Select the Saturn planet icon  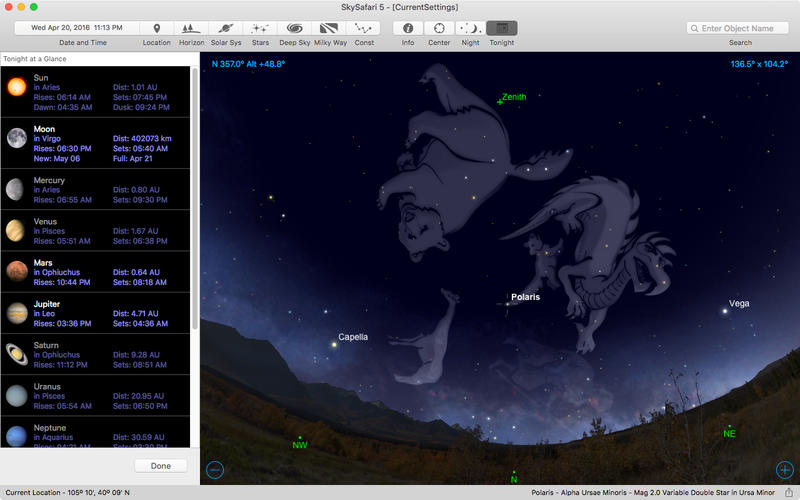click(x=17, y=354)
